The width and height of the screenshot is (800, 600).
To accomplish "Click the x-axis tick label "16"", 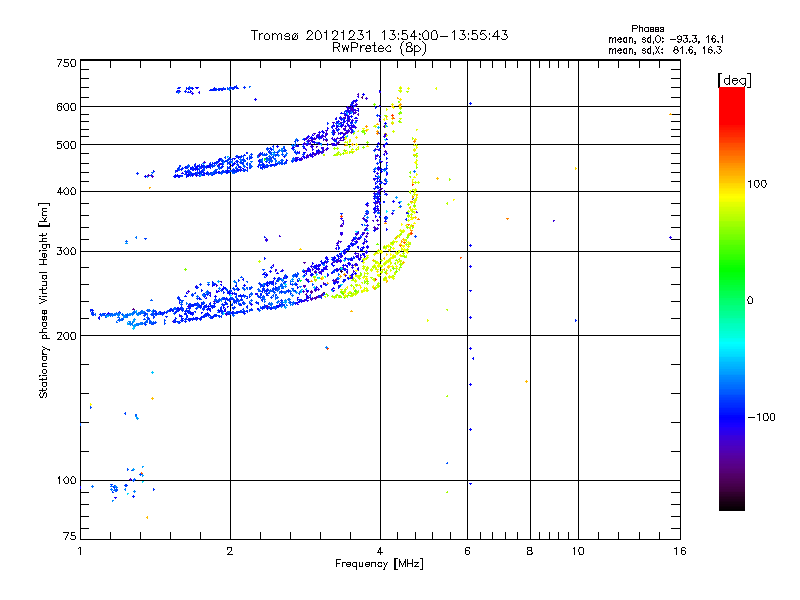I will (x=680, y=551).
